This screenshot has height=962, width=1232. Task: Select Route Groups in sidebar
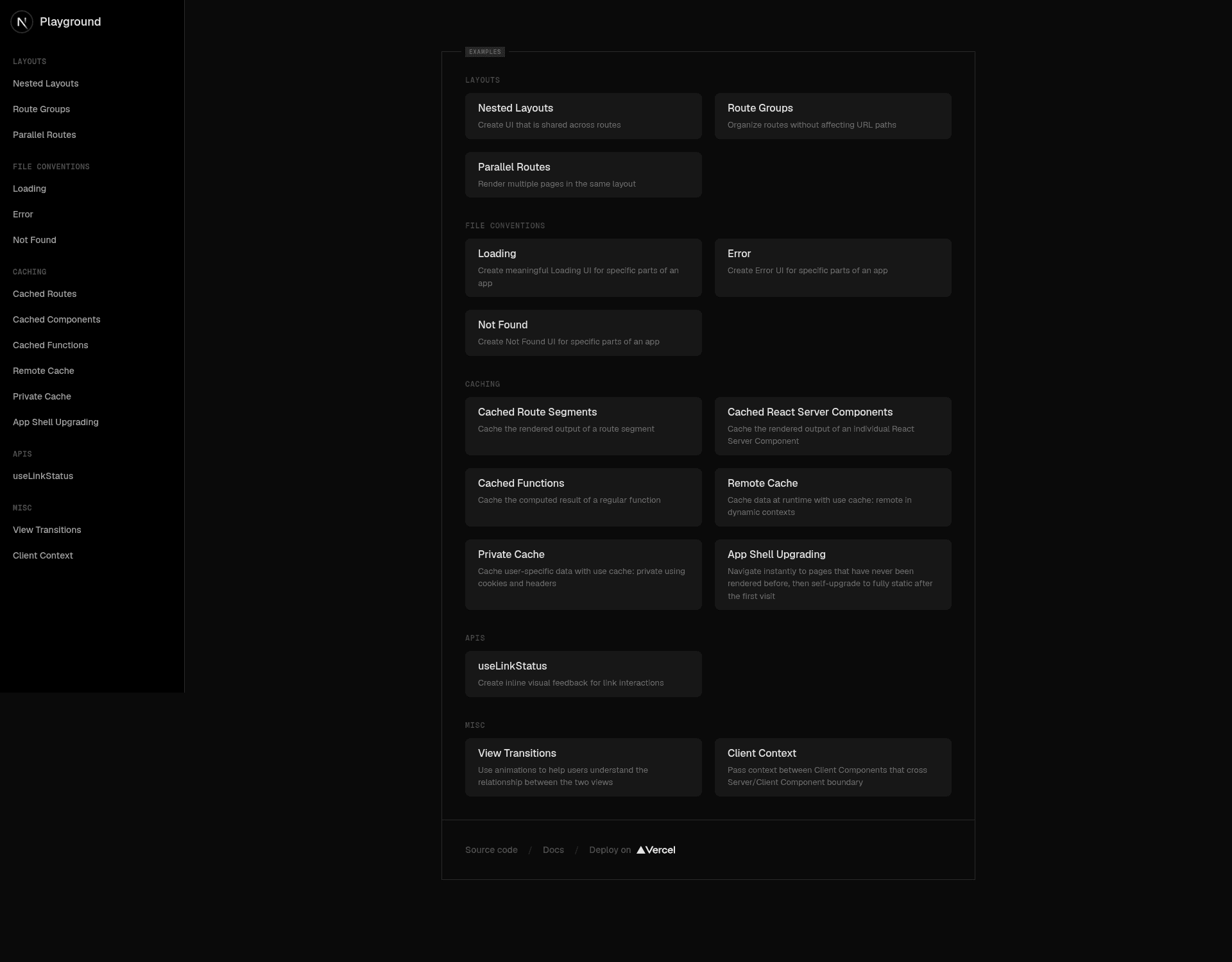pos(41,109)
